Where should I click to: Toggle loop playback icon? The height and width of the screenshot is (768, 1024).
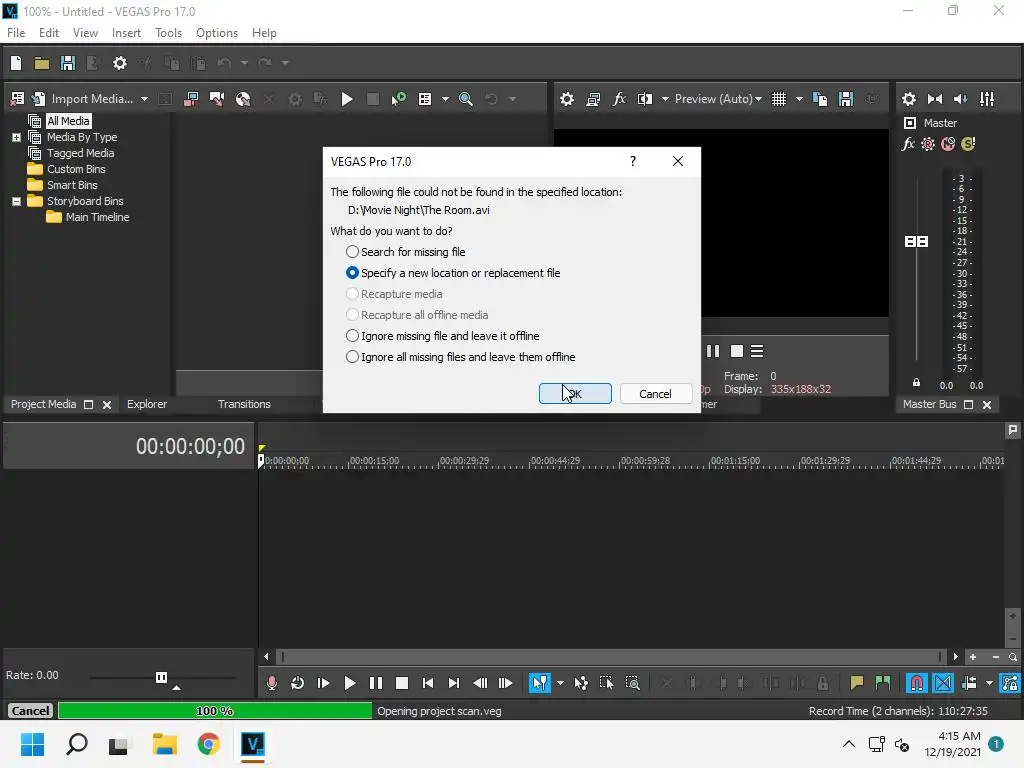click(297, 683)
